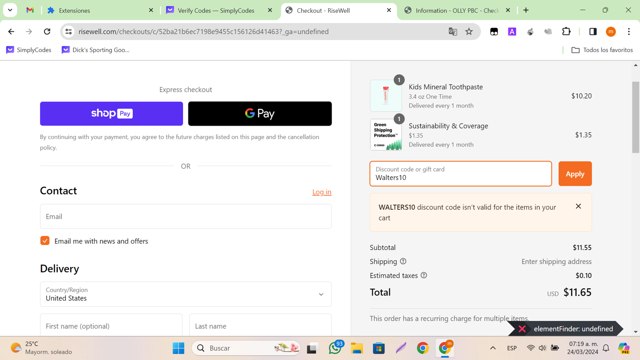
Task: Open File Explorer from the taskbar
Action: [357, 348]
